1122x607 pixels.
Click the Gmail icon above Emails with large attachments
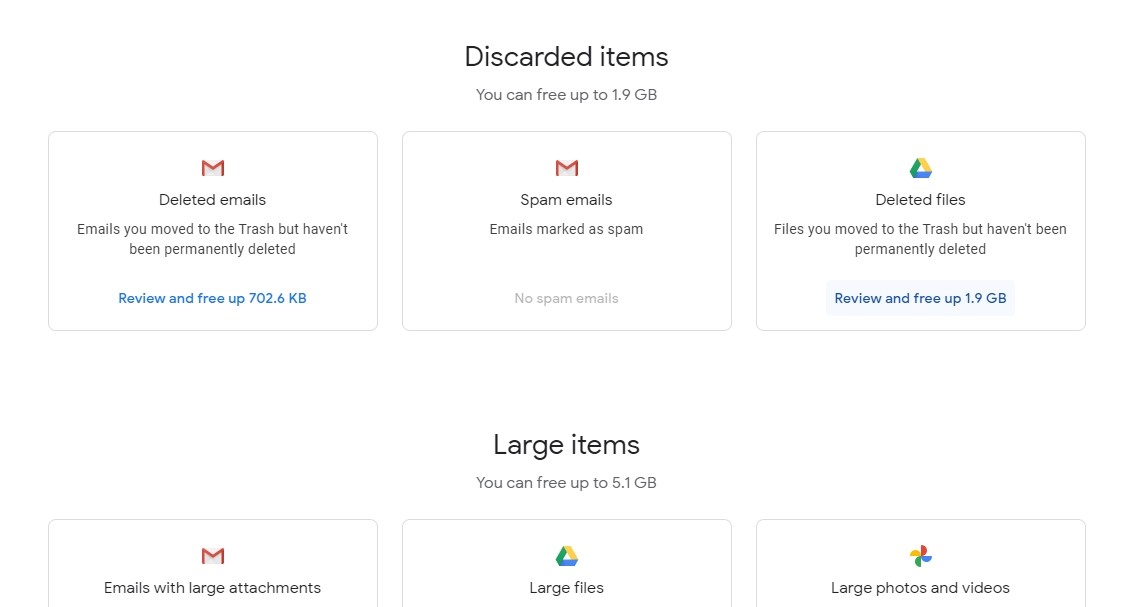point(213,556)
